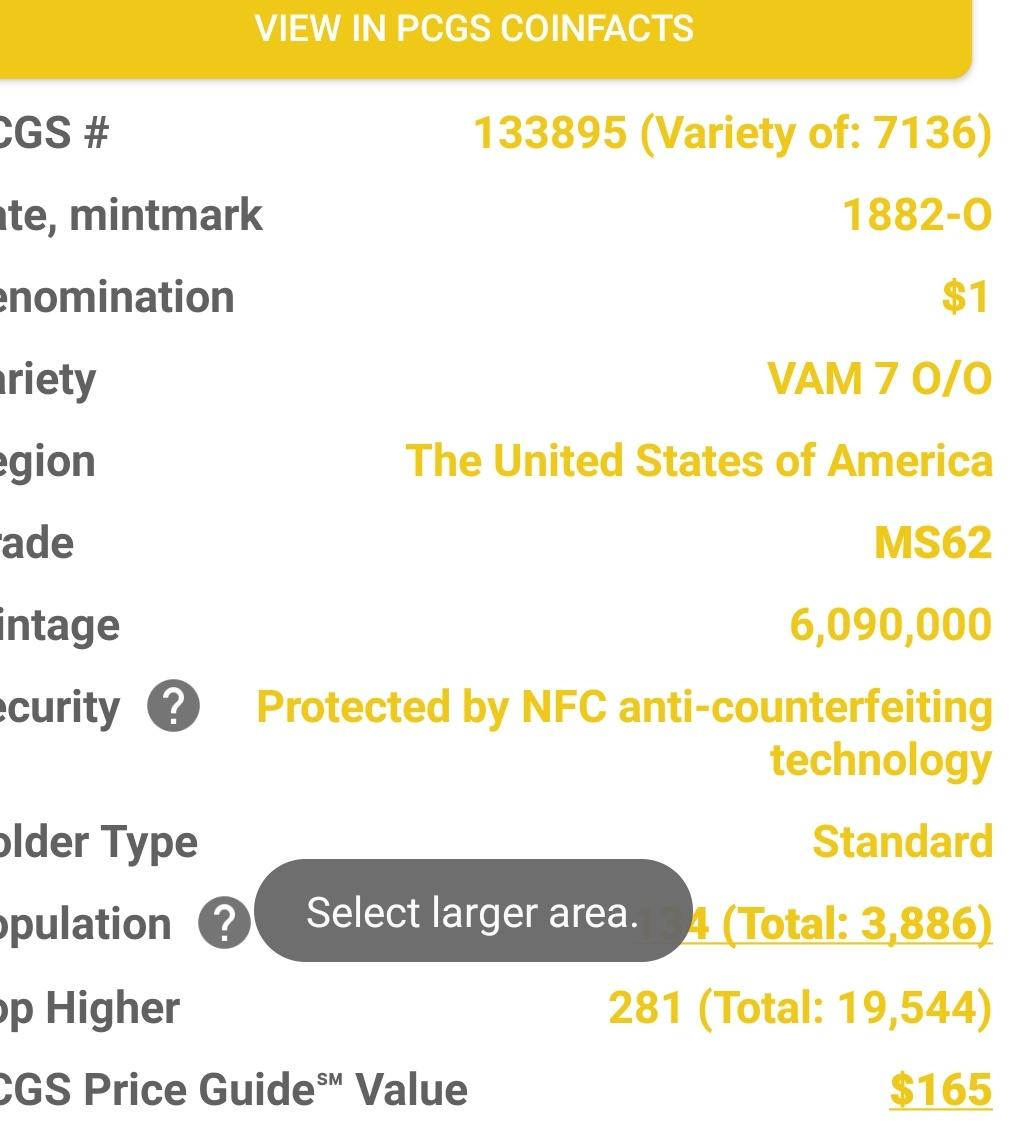The image size is (1010, 1129).
Task: Tap the MS62 grade value
Action: pyautogui.click(x=933, y=543)
